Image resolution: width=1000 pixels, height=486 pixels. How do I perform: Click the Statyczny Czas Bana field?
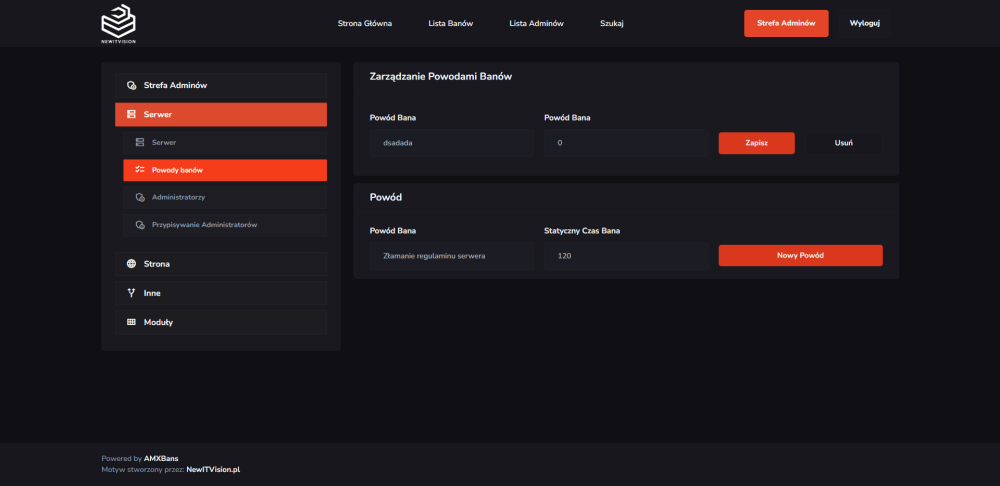626,256
